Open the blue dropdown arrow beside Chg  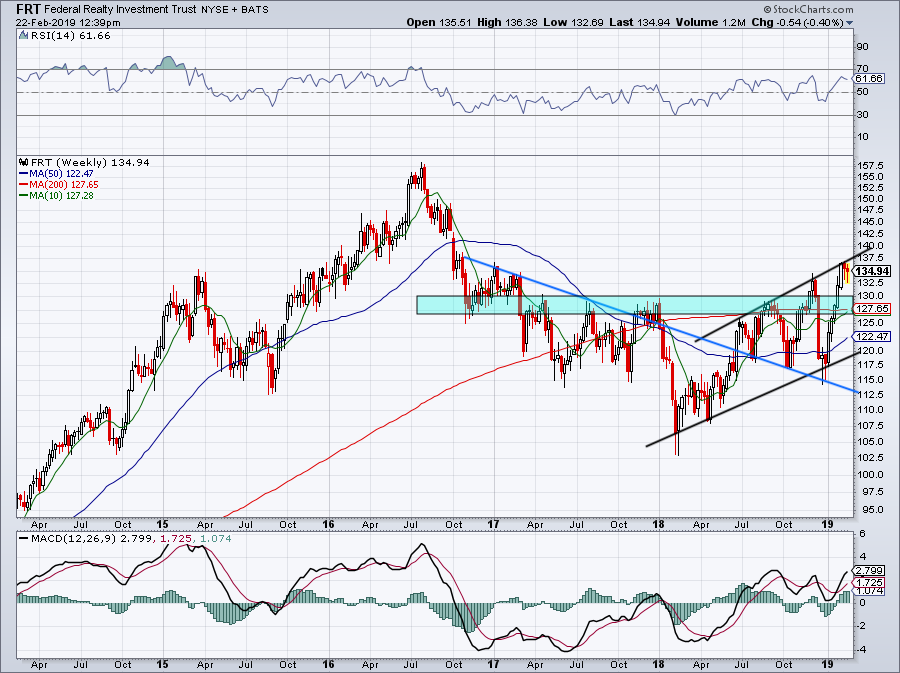(x=849, y=23)
